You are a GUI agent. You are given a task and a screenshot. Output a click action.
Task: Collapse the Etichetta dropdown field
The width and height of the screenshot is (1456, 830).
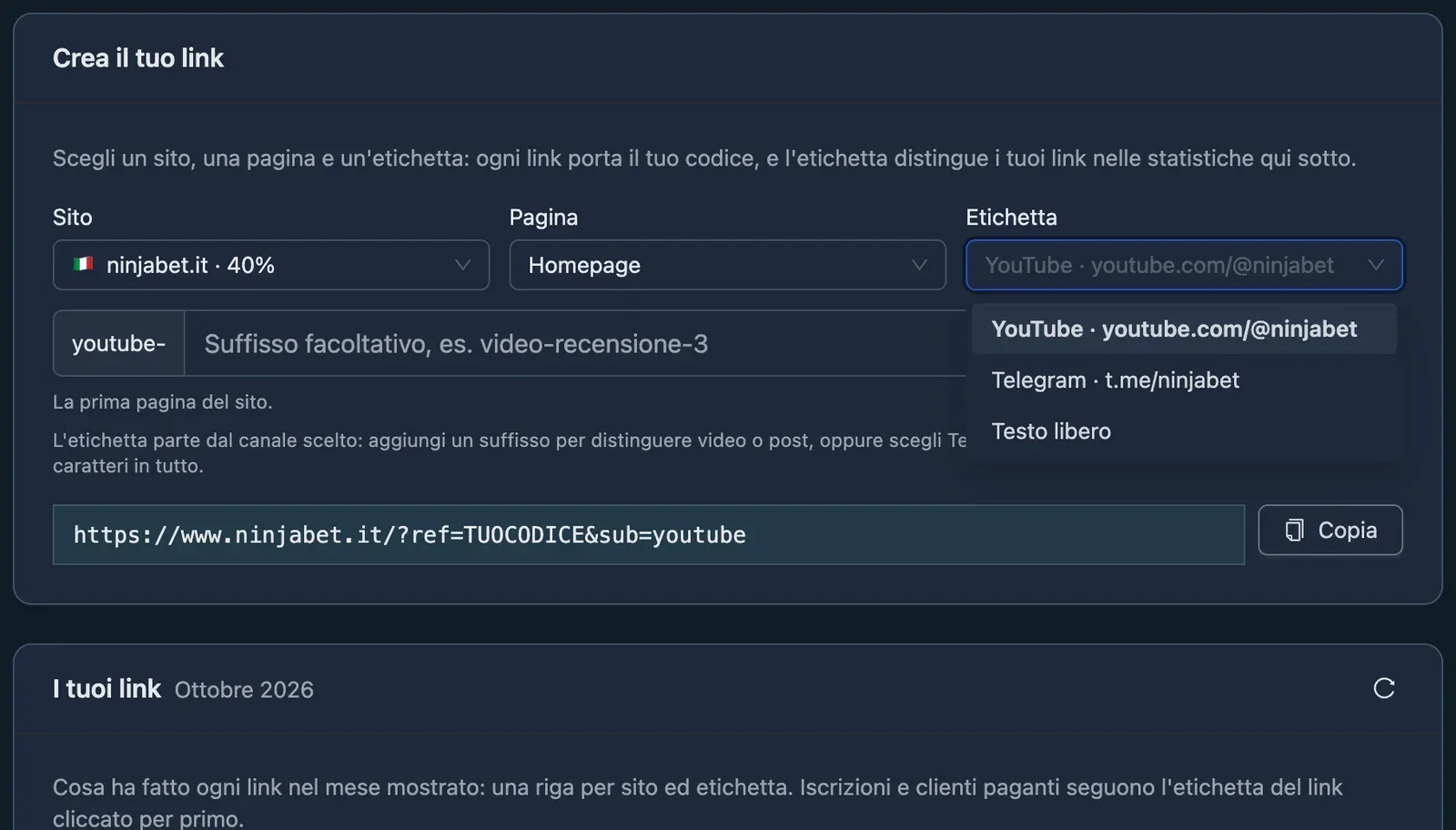[x=1184, y=265]
